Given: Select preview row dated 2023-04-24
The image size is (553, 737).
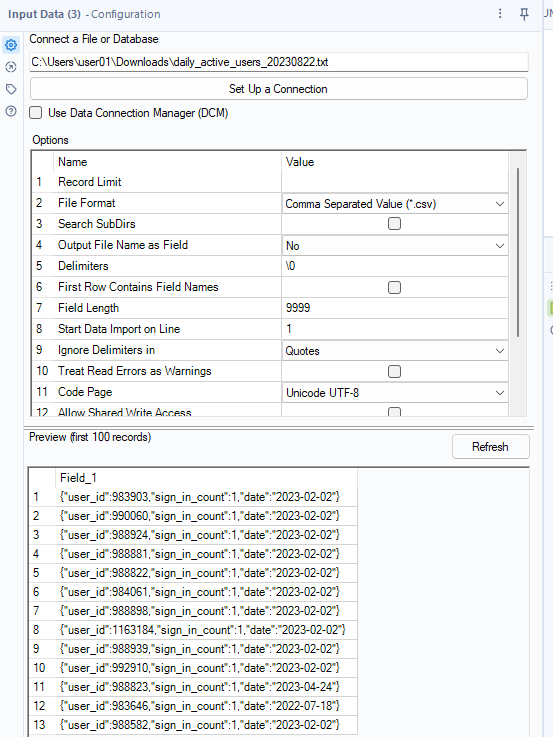Looking at the screenshot, I should (193, 687).
